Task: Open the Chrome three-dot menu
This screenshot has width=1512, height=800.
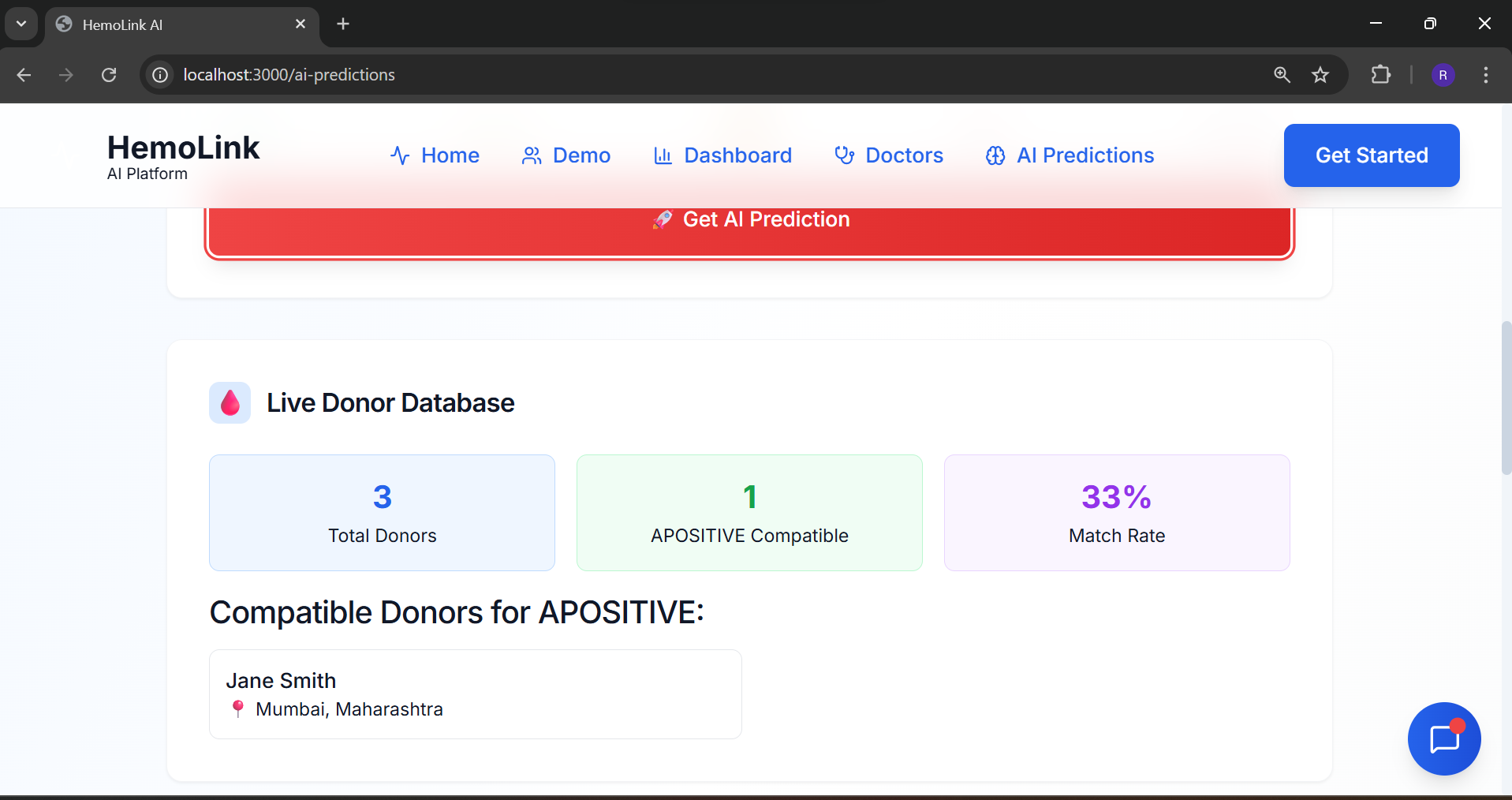Action: pyautogui.click(x=1486, y=75)
